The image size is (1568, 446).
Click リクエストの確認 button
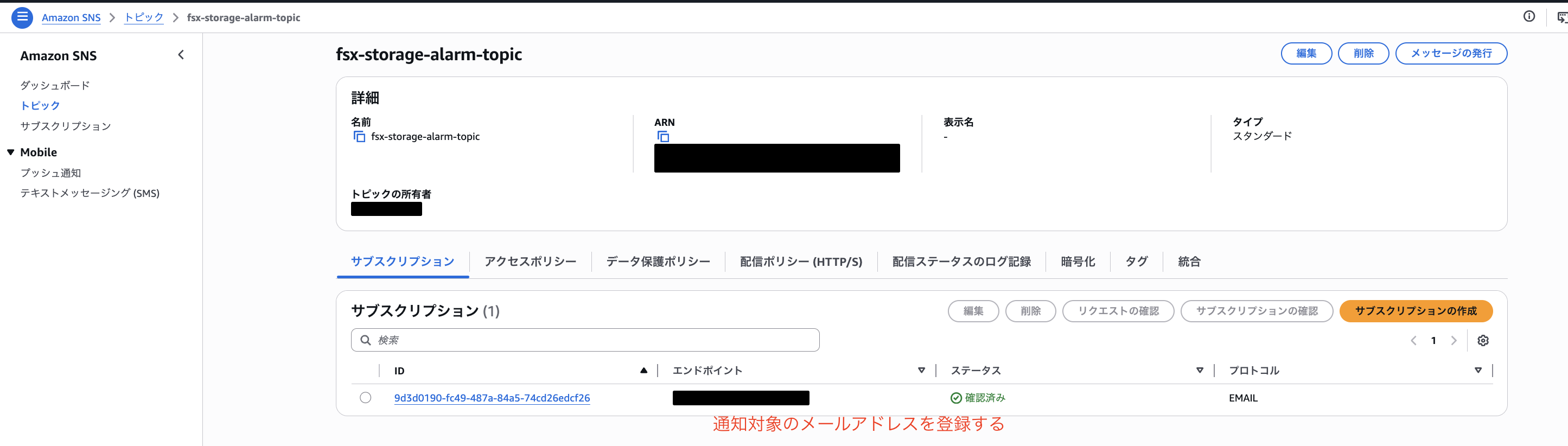1118,311
